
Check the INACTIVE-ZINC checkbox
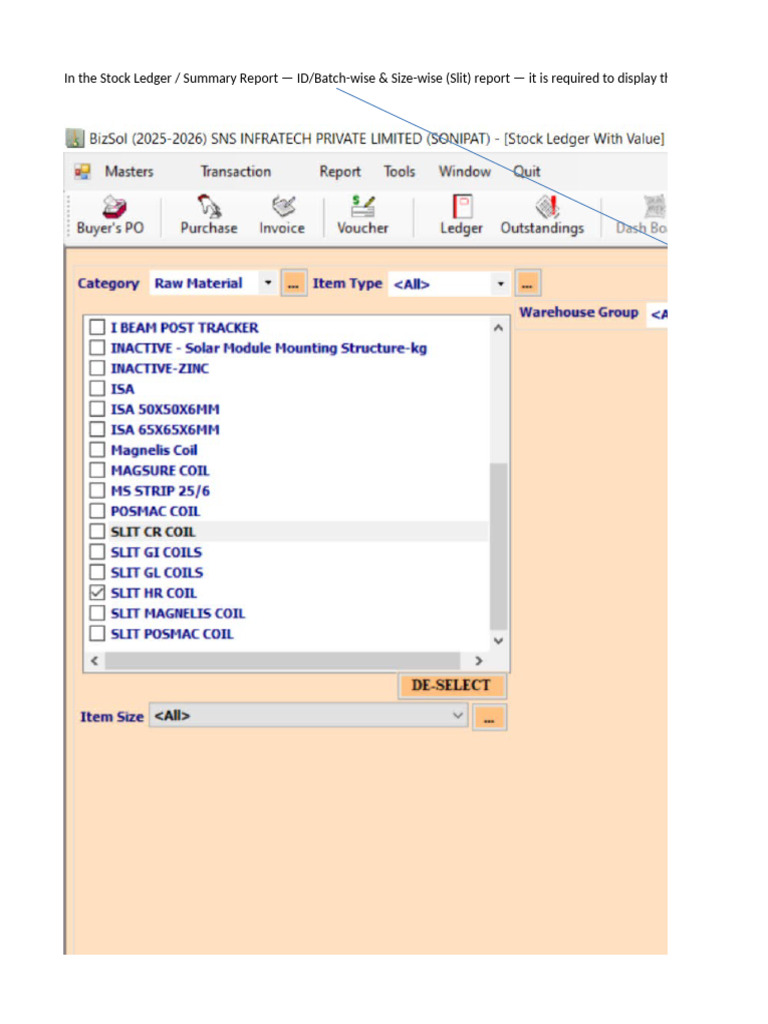pyautogui.click(x=97, y=368)
